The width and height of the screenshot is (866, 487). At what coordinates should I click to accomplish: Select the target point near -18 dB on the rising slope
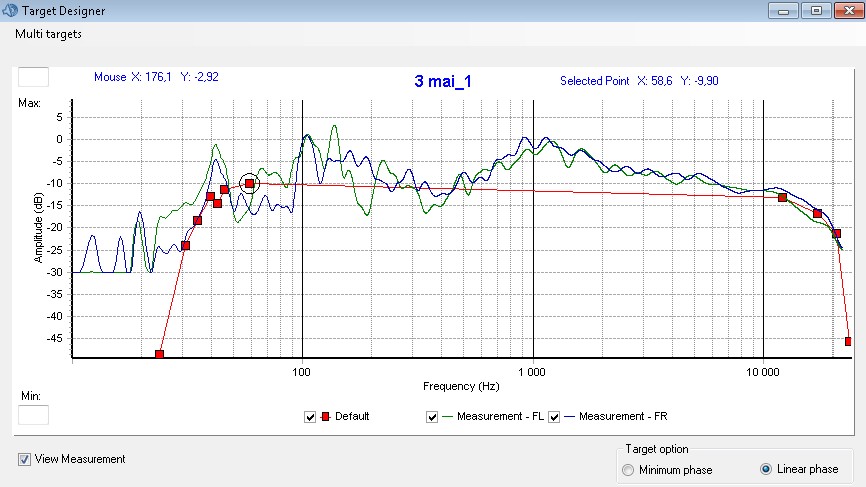coord(197,221)
